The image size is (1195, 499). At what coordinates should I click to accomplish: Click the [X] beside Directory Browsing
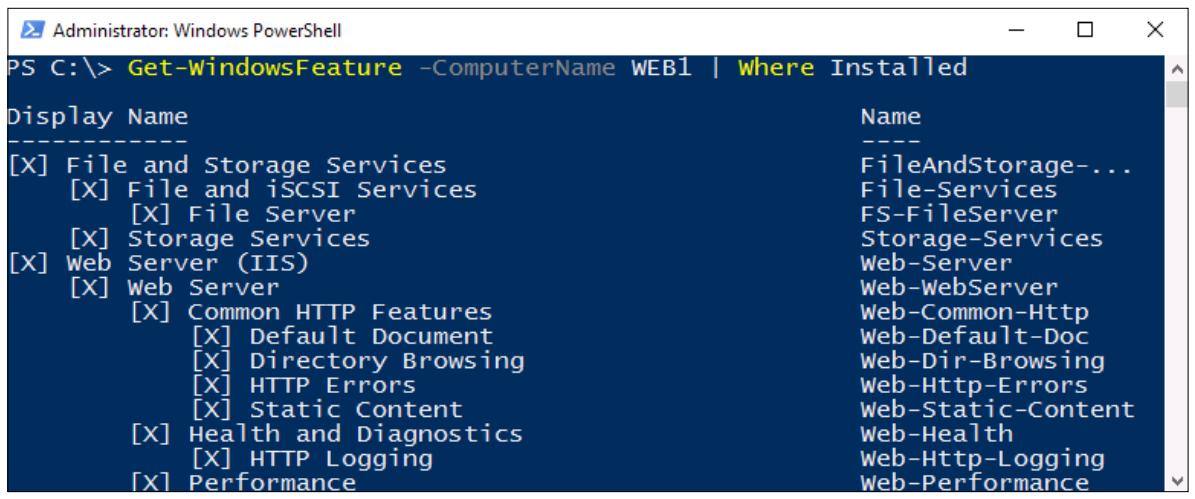click(x=211, y=360)
